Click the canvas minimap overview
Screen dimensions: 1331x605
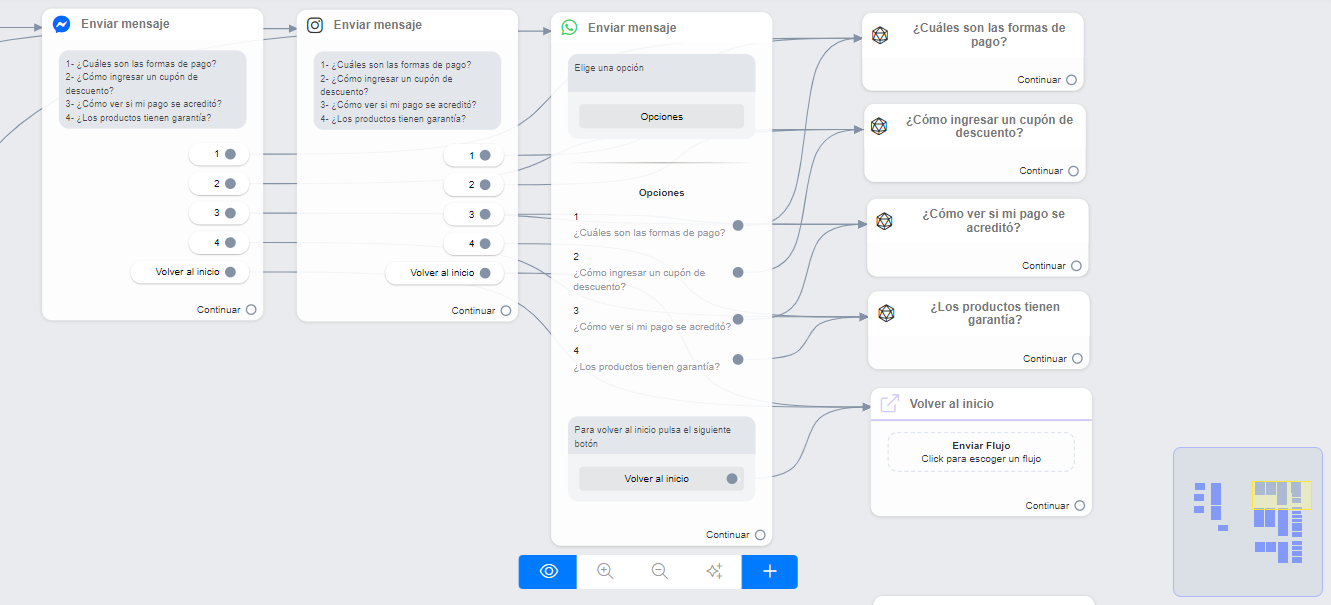click(1250, 521)
